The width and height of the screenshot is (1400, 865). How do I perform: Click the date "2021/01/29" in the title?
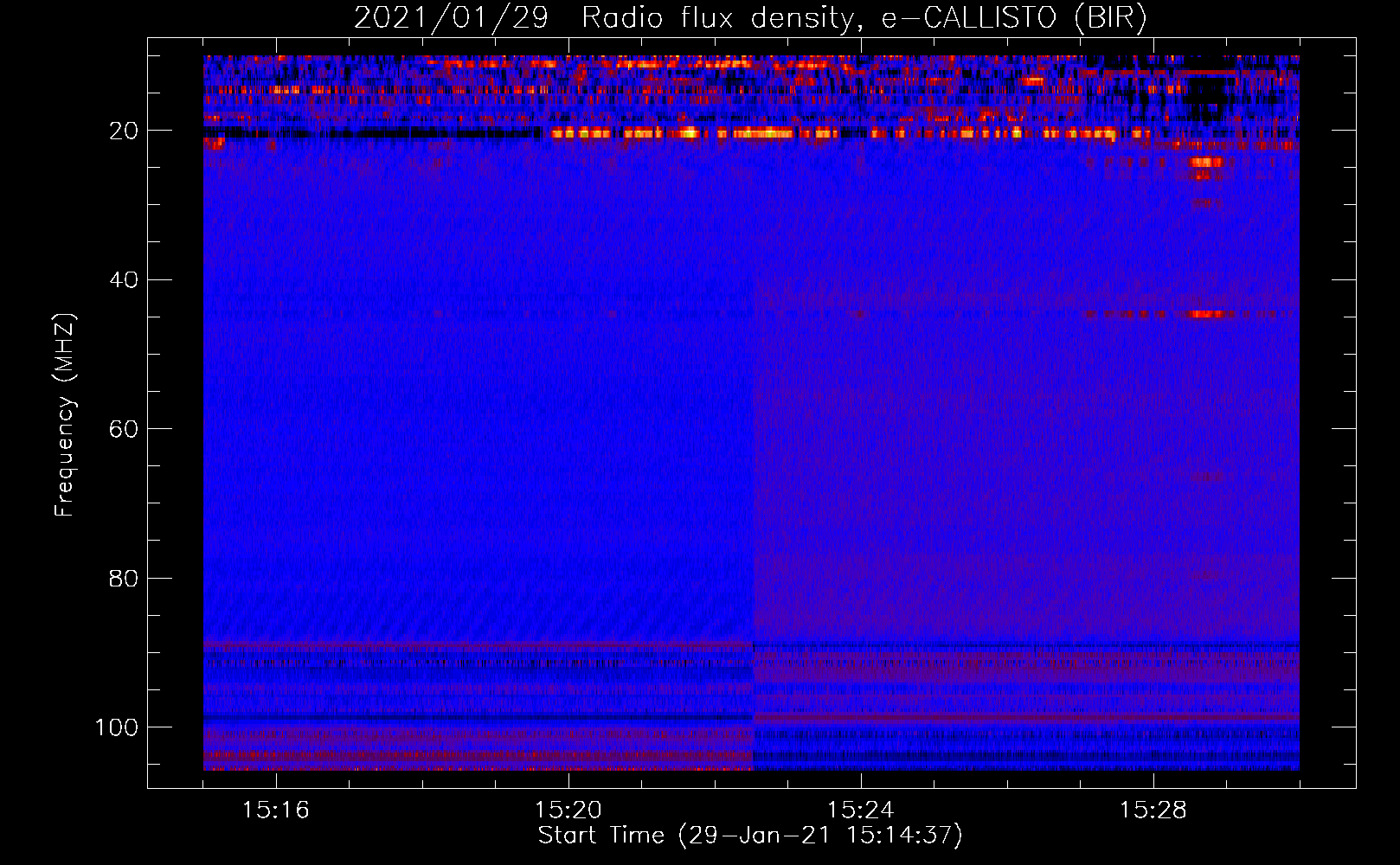click(x=451, y=18)
